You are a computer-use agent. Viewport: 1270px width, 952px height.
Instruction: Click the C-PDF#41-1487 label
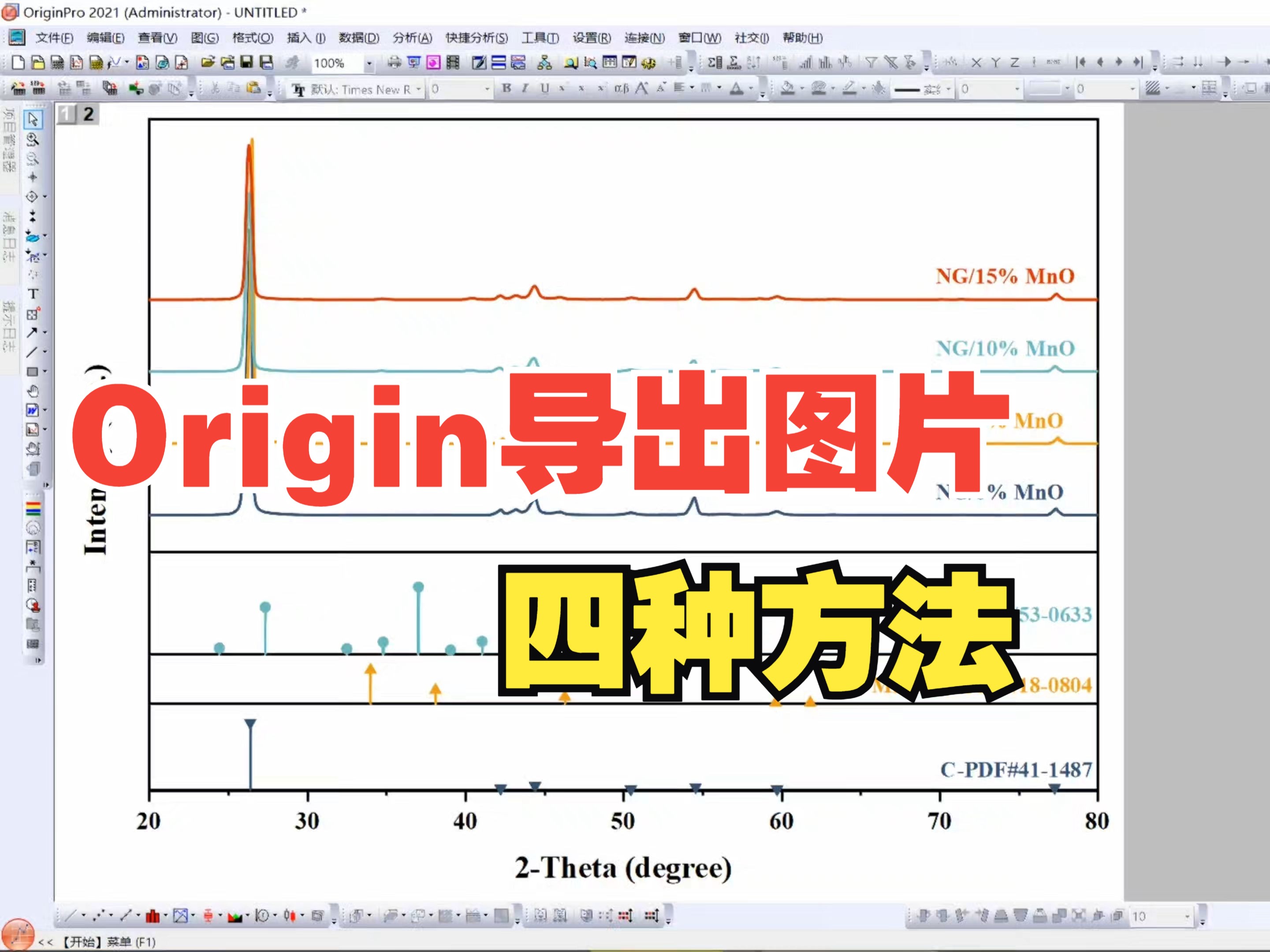(1016, 770)
